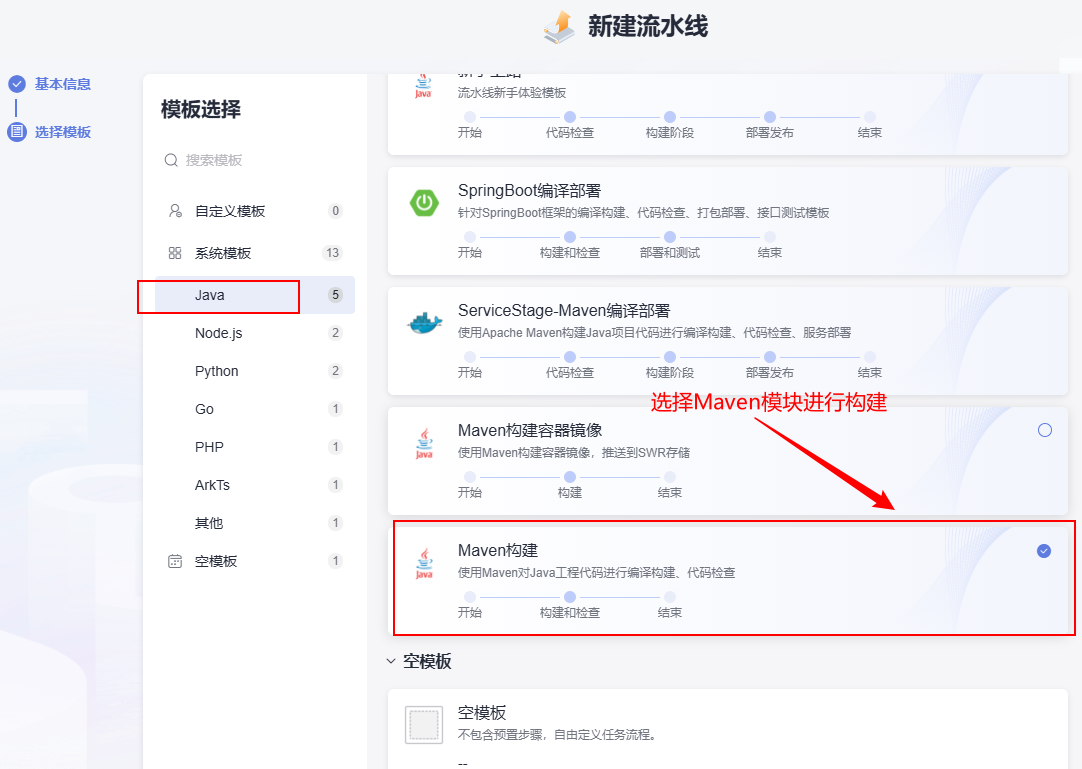
Task: Click the 不包含预置步骤，自由定义任务流程 description
Action: click(556, 734)
